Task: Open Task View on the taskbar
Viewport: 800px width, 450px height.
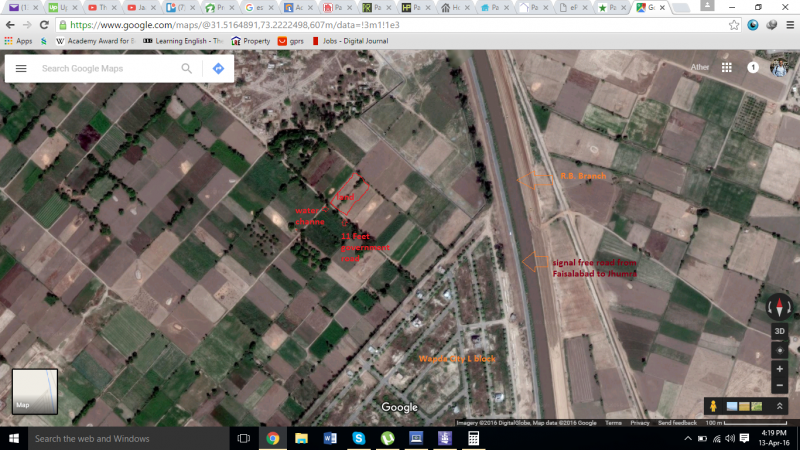Action: 244,438
